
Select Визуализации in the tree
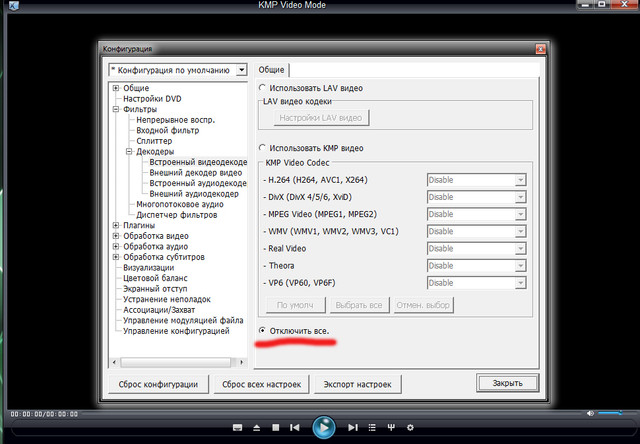(149, 267)
